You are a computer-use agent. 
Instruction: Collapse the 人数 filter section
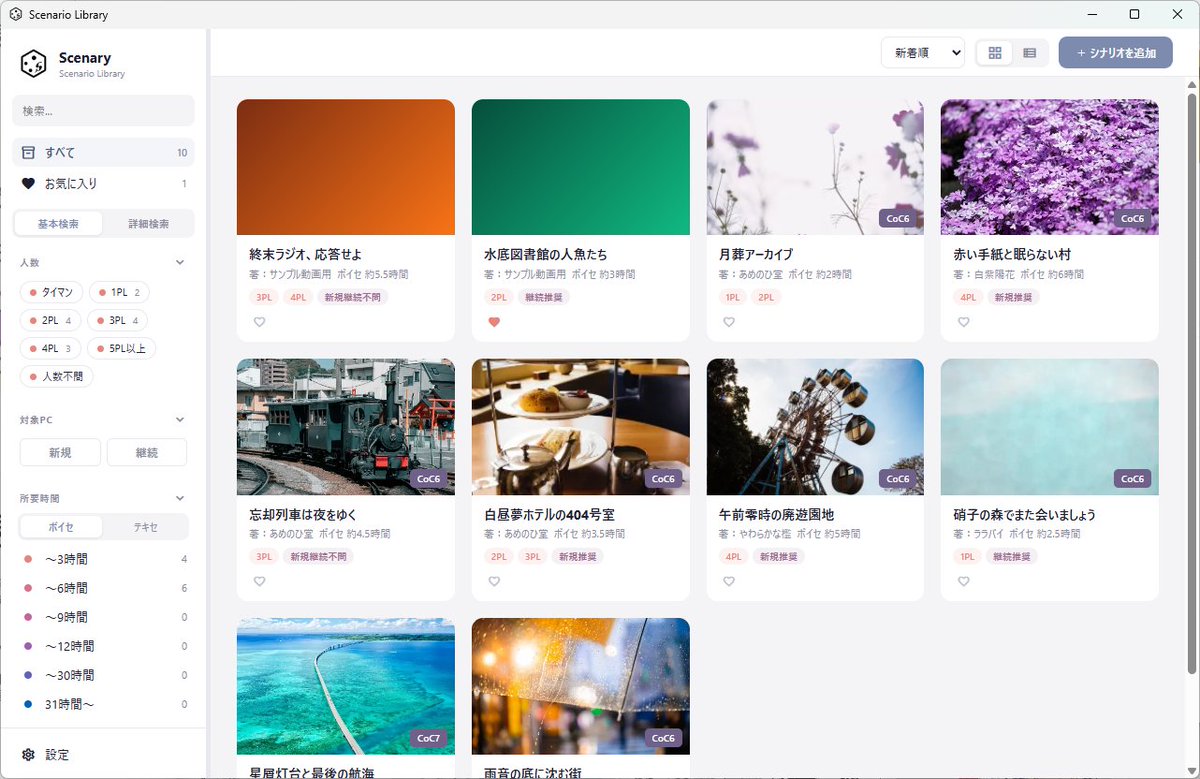[x=180, y=262]
